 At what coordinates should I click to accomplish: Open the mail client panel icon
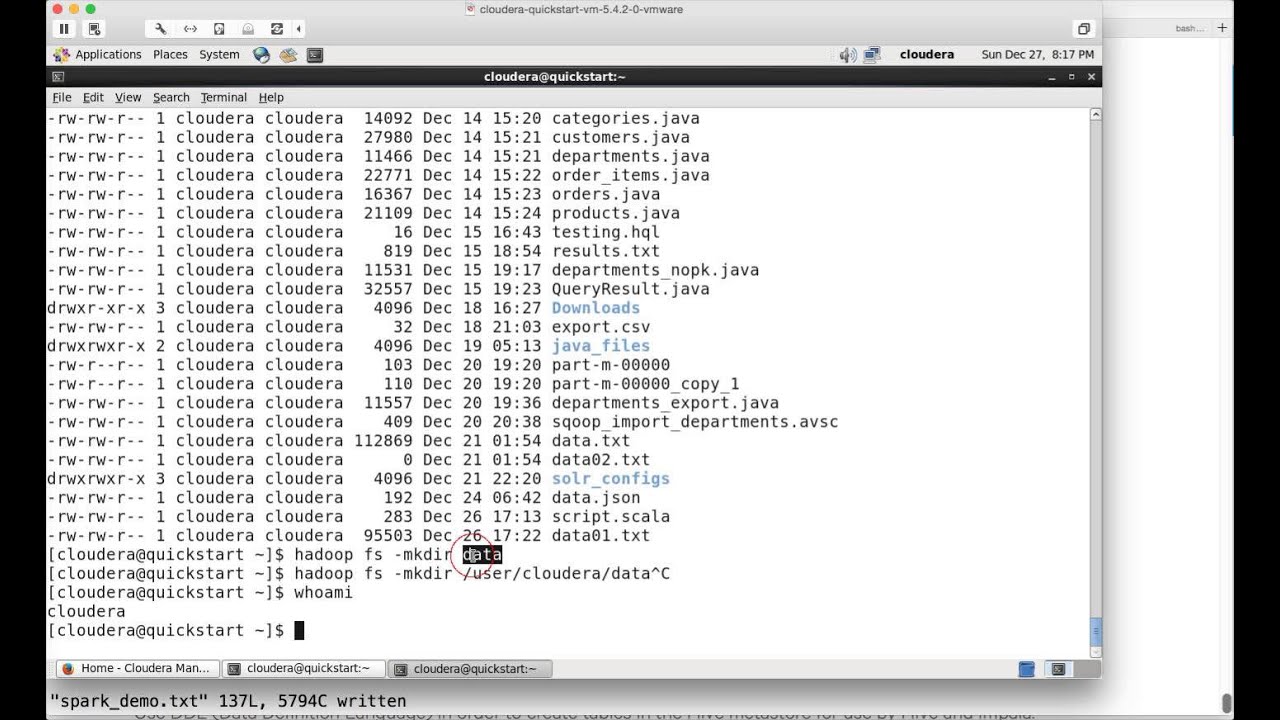tap(288, 55)
